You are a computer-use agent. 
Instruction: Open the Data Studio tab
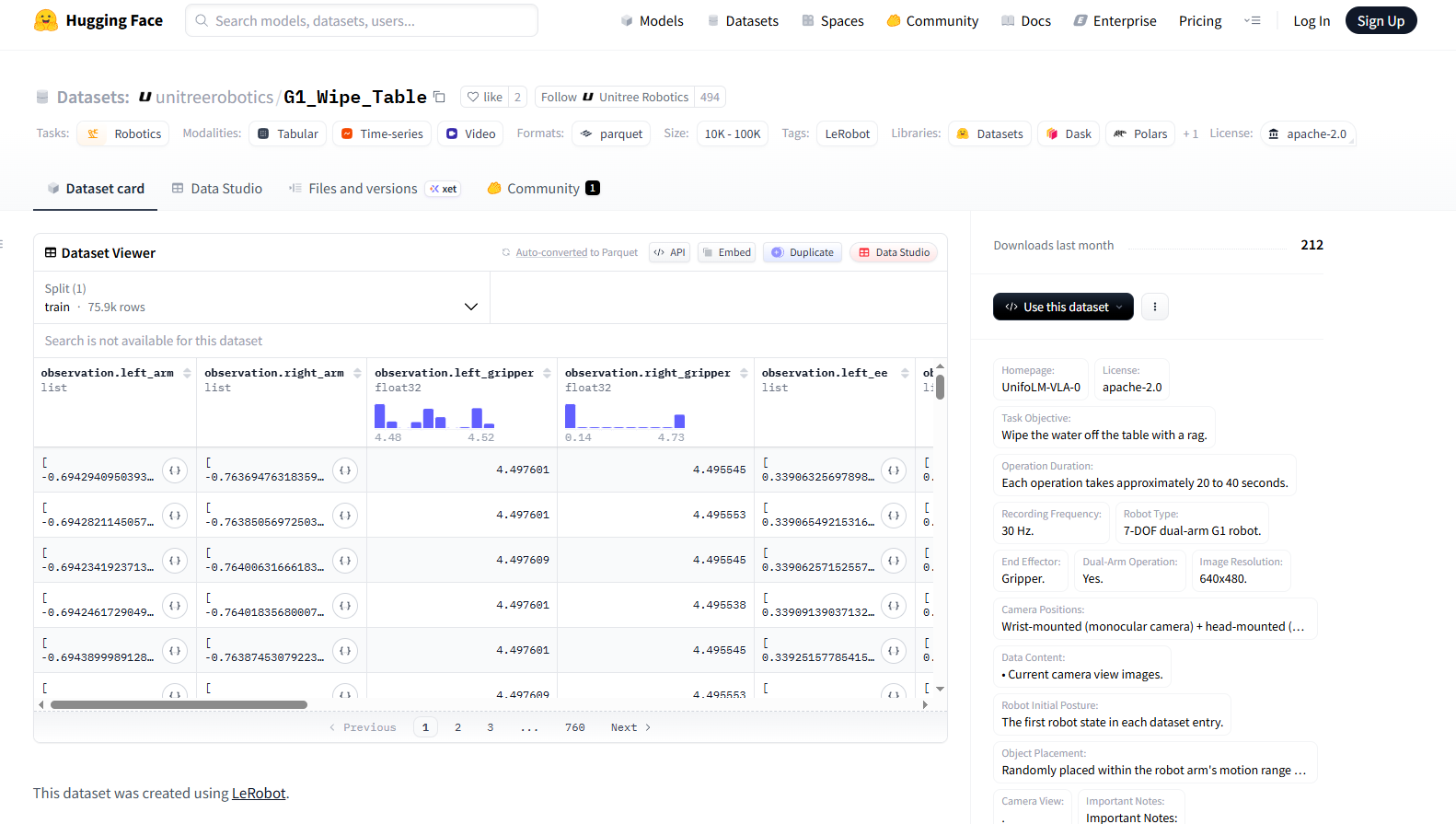tap(217, 188)
